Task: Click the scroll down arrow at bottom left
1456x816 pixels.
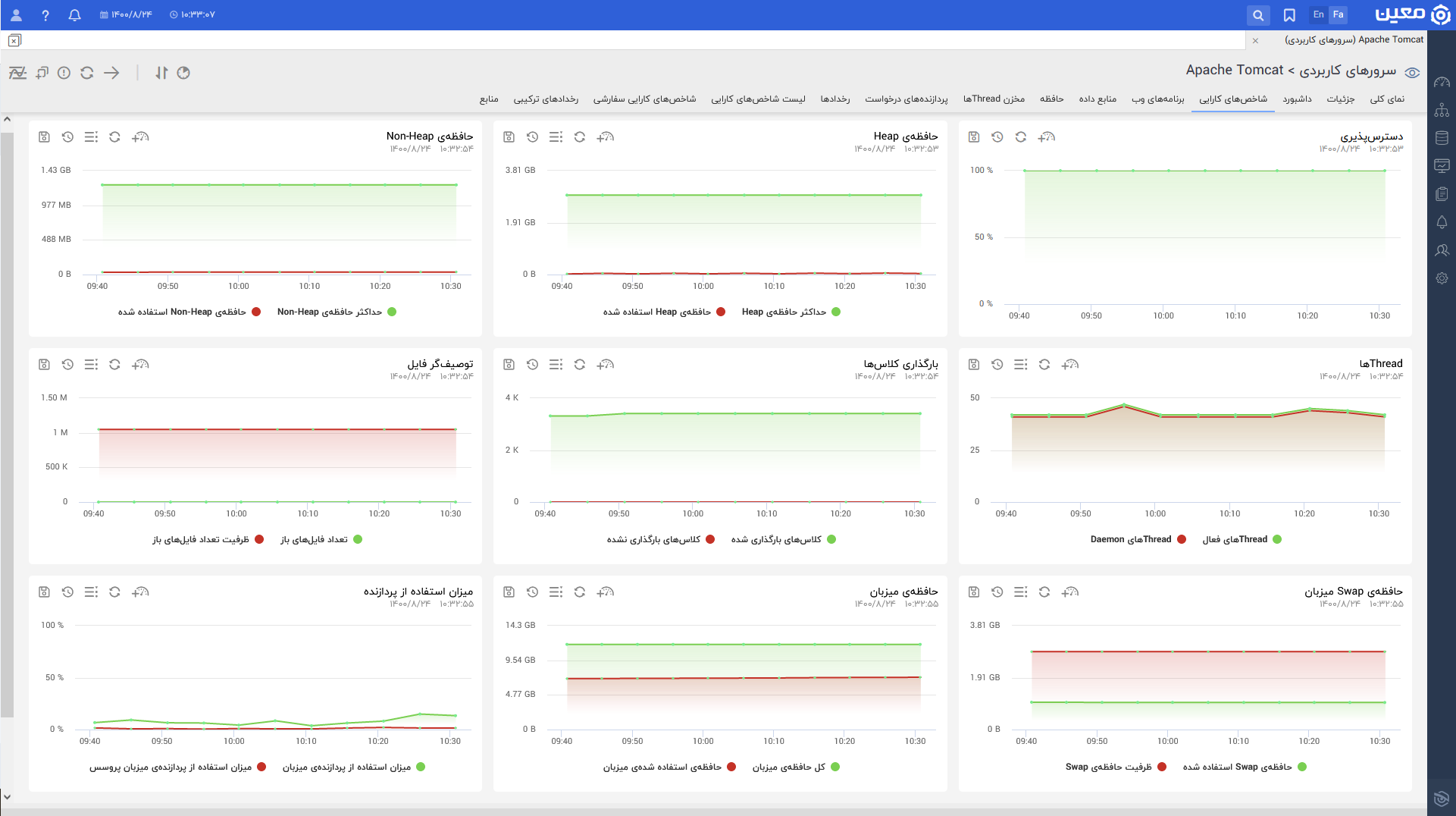Action: click(7, 796)
